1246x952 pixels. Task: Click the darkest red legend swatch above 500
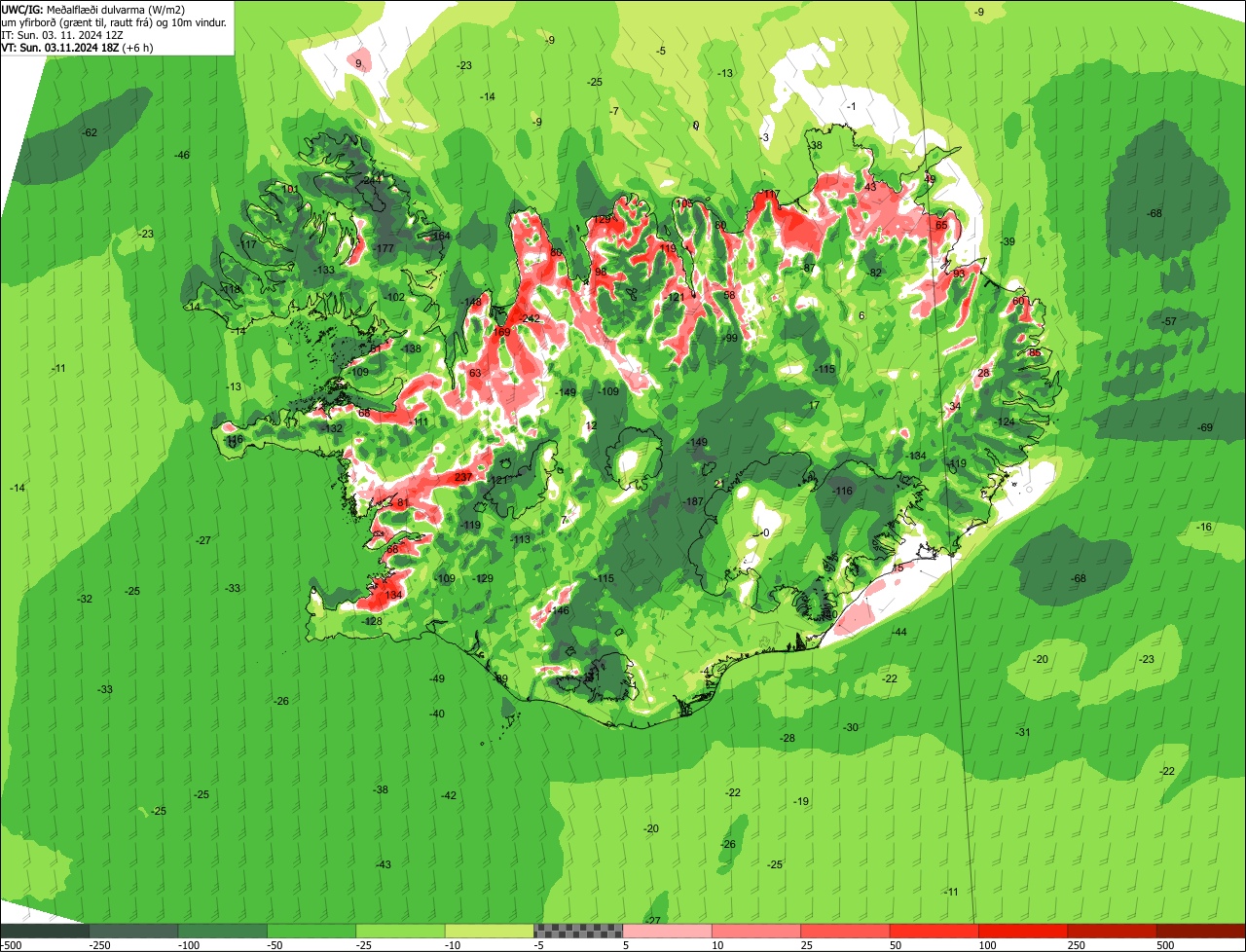(1201, 932)
